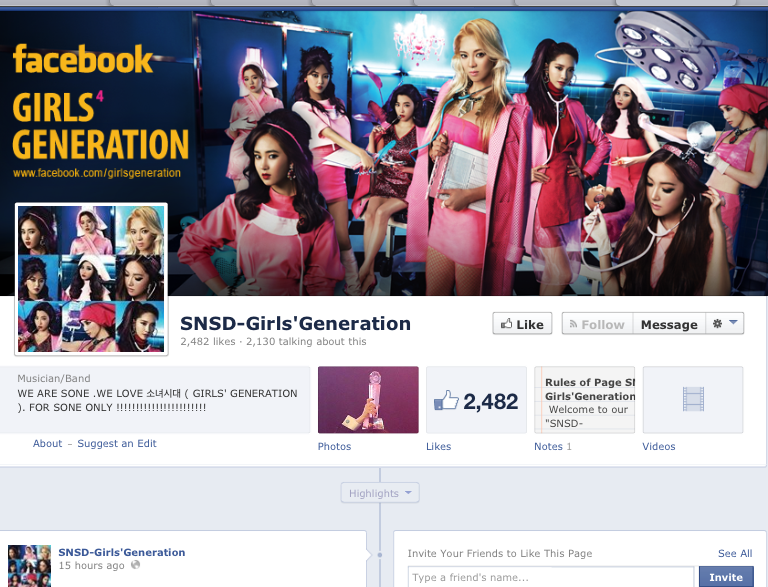Screen dimensions: 768x587
Task: Click the Like button with thumbs-up
Action: (x=522, y=324)
